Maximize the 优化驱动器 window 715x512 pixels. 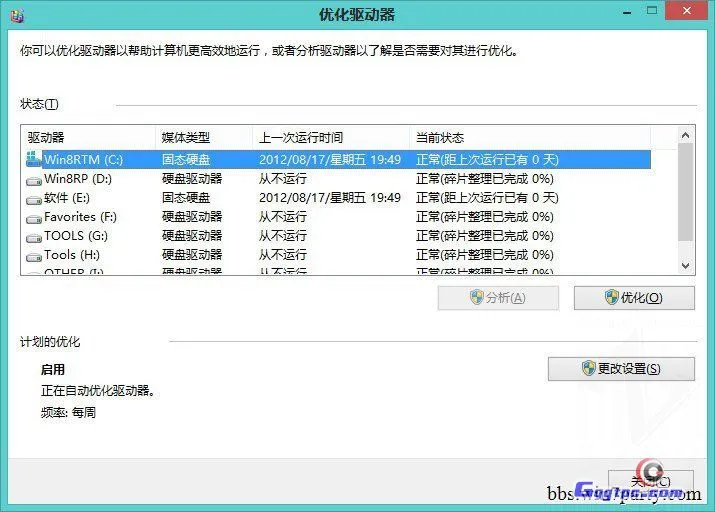point(652,11)
